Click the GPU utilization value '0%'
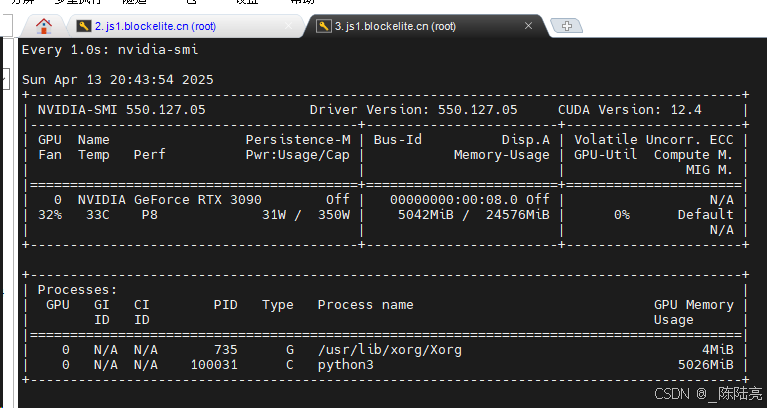767x408 pixels. [x=622, y=215]
